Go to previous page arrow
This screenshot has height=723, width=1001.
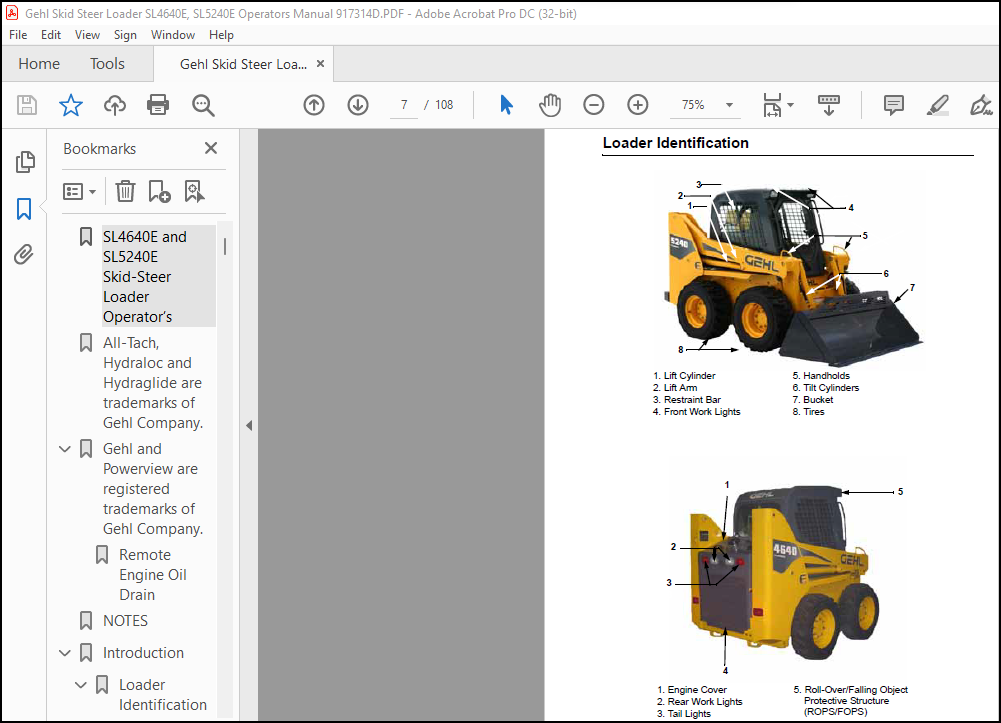tap(313, 105)
